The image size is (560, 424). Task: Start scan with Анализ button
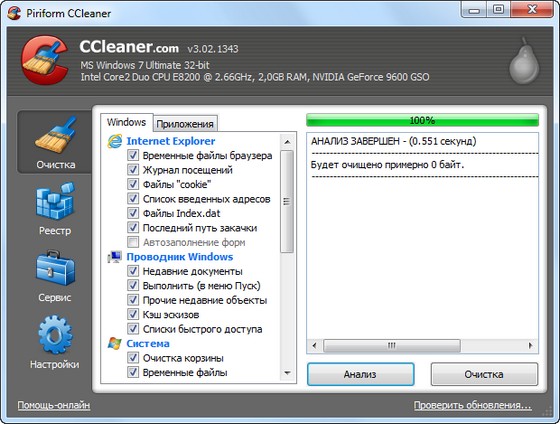[360, 374]
